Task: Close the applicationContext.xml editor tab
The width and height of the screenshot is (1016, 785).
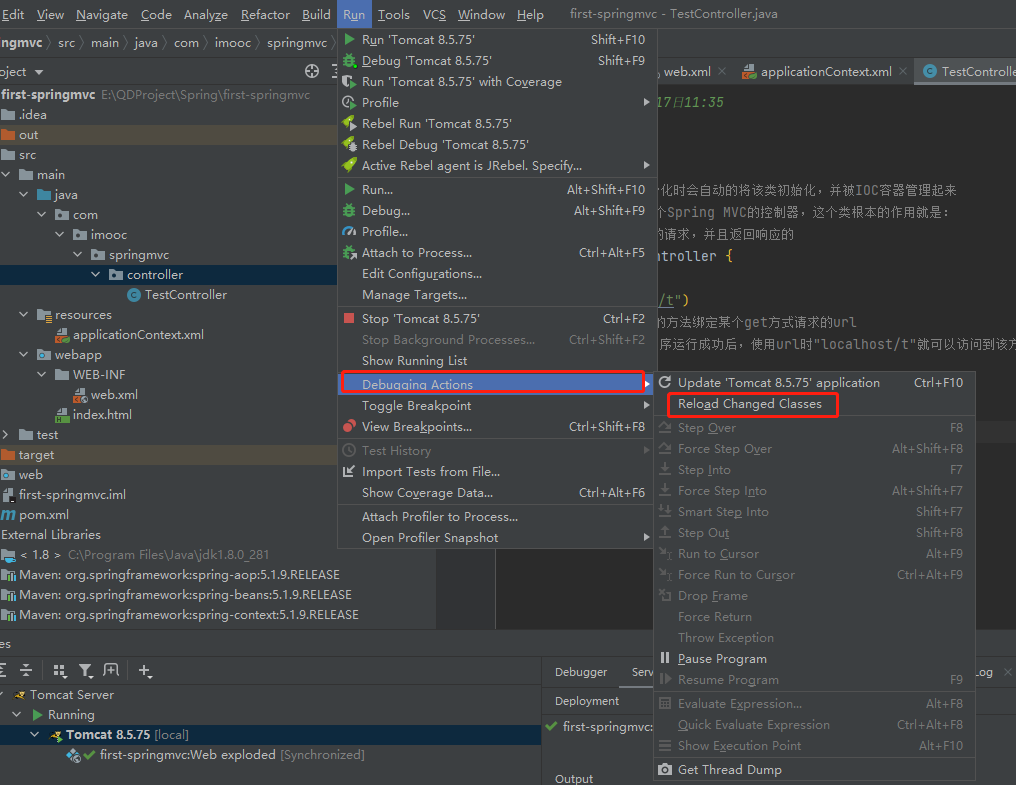Action: point(903,71)
